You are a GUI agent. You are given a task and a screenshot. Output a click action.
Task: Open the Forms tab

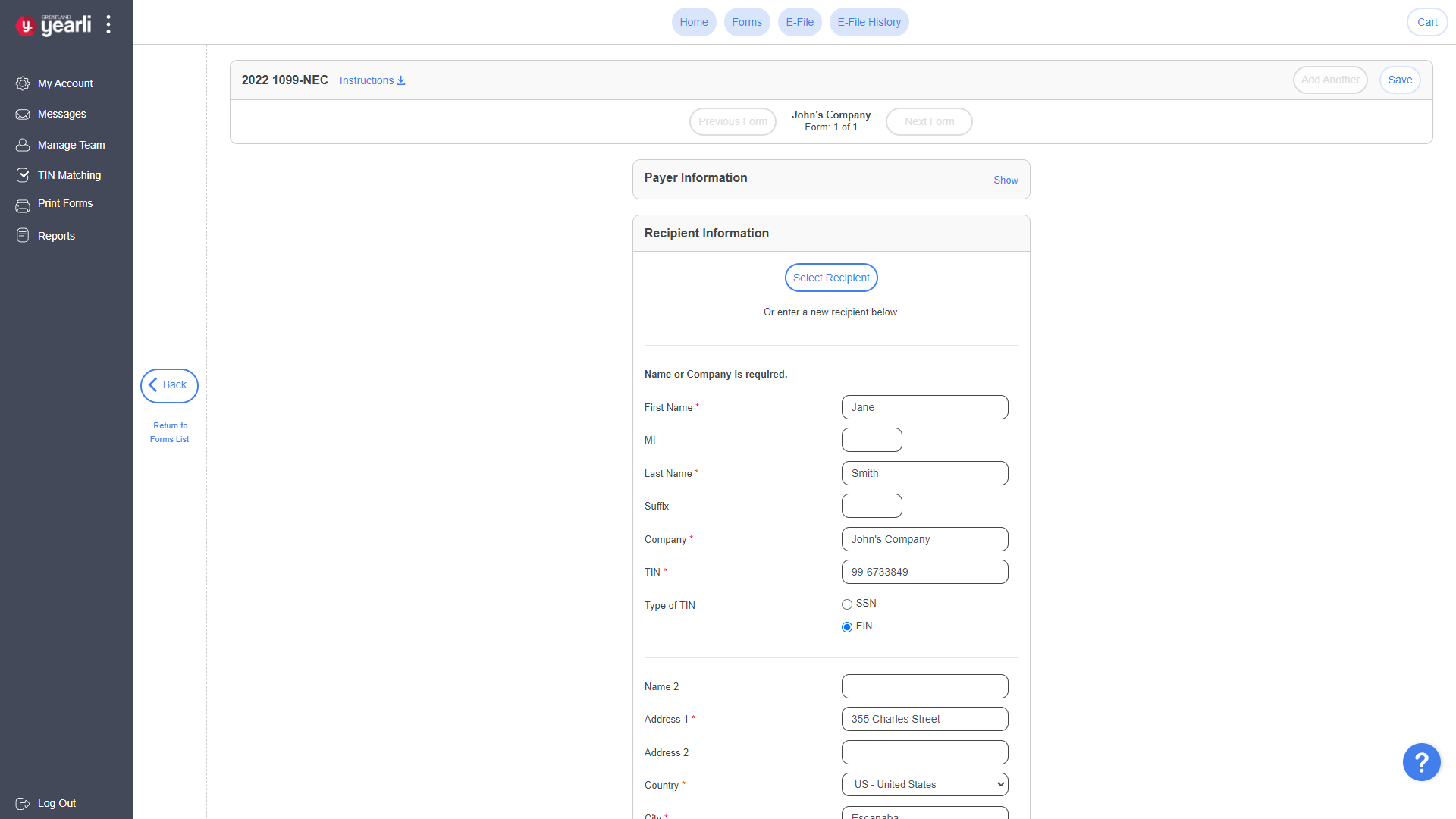click(x=747, y=22)
